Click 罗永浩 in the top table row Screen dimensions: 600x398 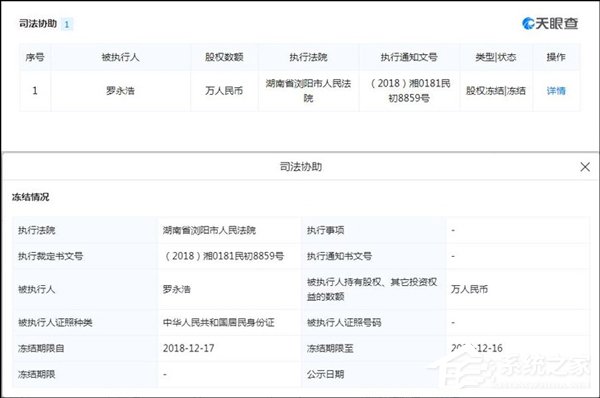coord(121,91)
